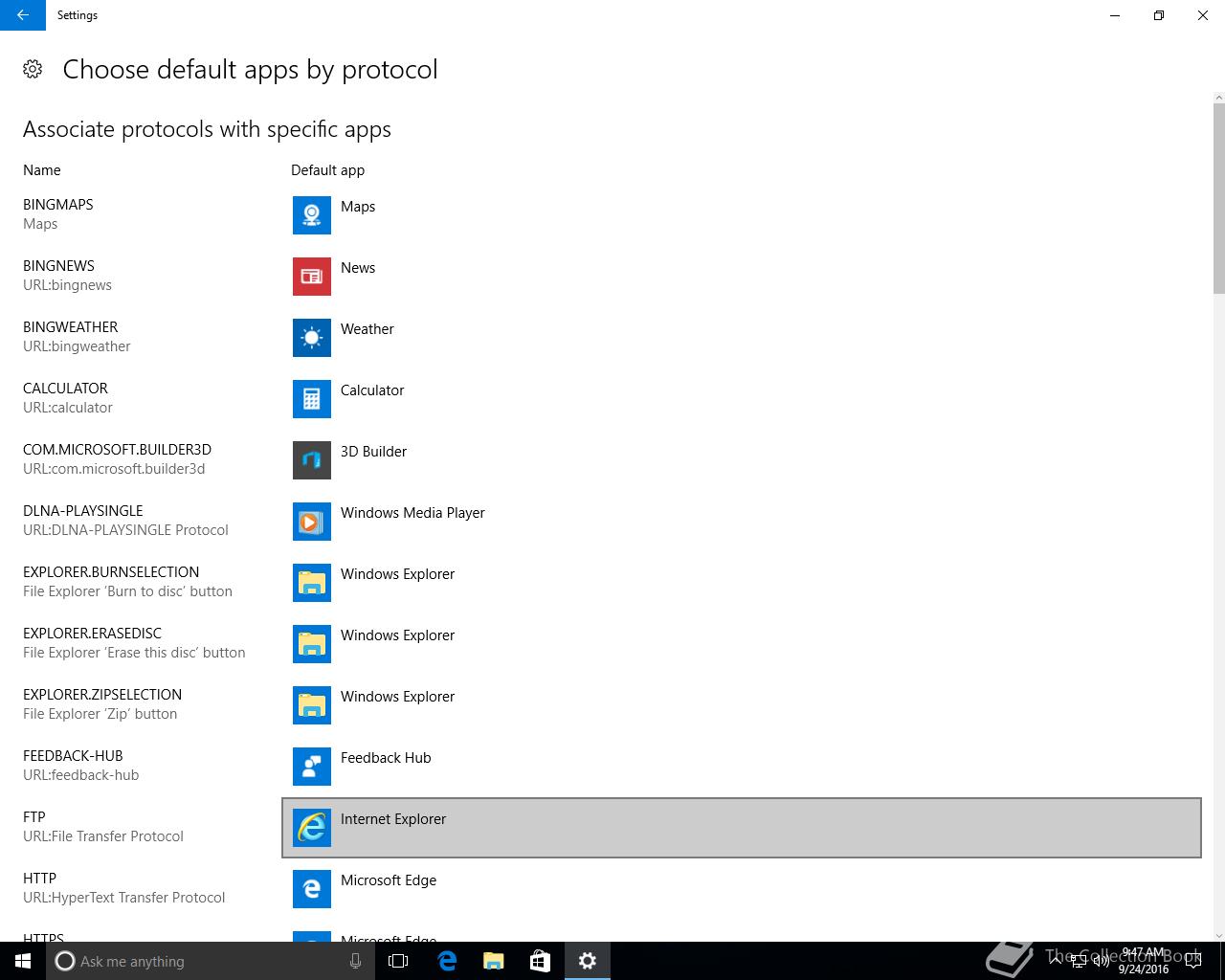Click the scrollbar up arrow
This screenshot has height=980, width=1225.
point(1218,98)
